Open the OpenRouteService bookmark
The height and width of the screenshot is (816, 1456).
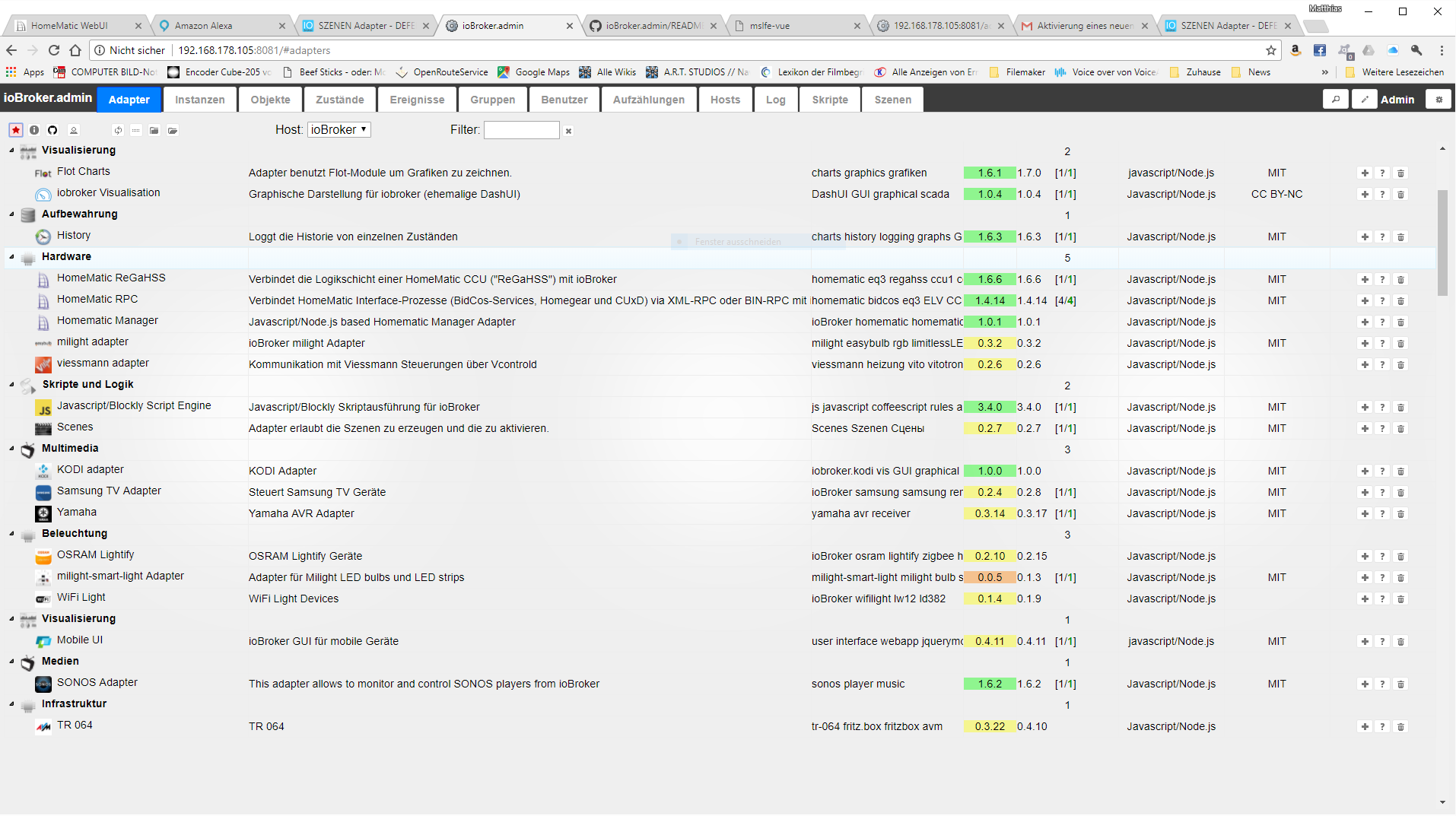442,72
